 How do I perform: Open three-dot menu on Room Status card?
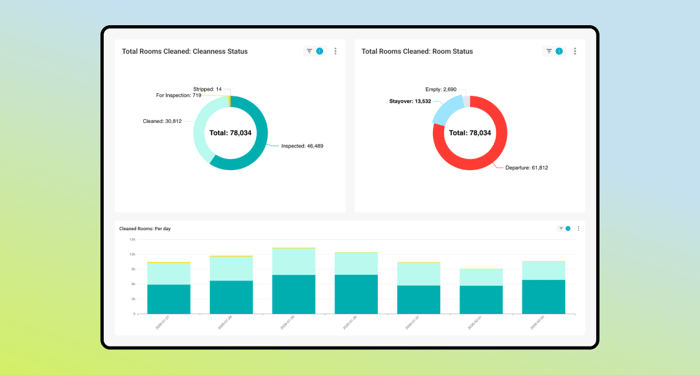(575, 51)
